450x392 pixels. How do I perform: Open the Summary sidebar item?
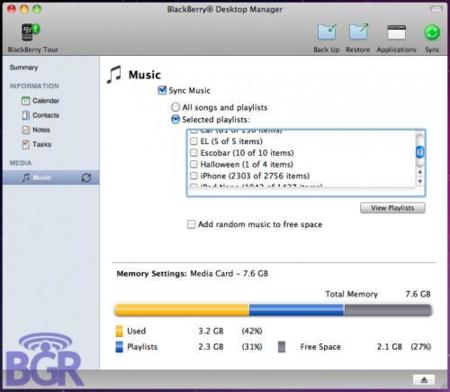tap(24, 67)
